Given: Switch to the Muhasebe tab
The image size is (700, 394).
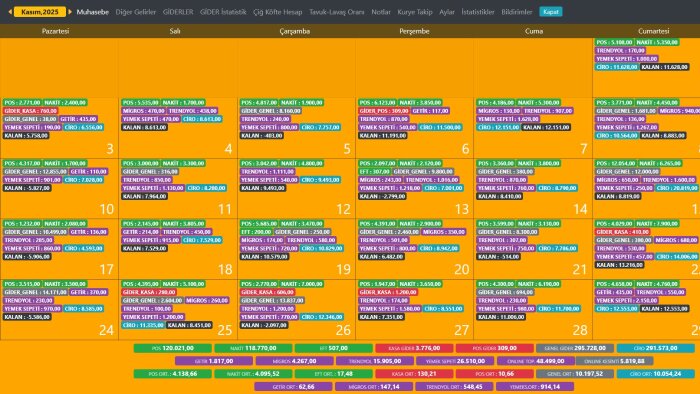Looking at the screenshot, I should pyautogui.click(x=92, y=12).
